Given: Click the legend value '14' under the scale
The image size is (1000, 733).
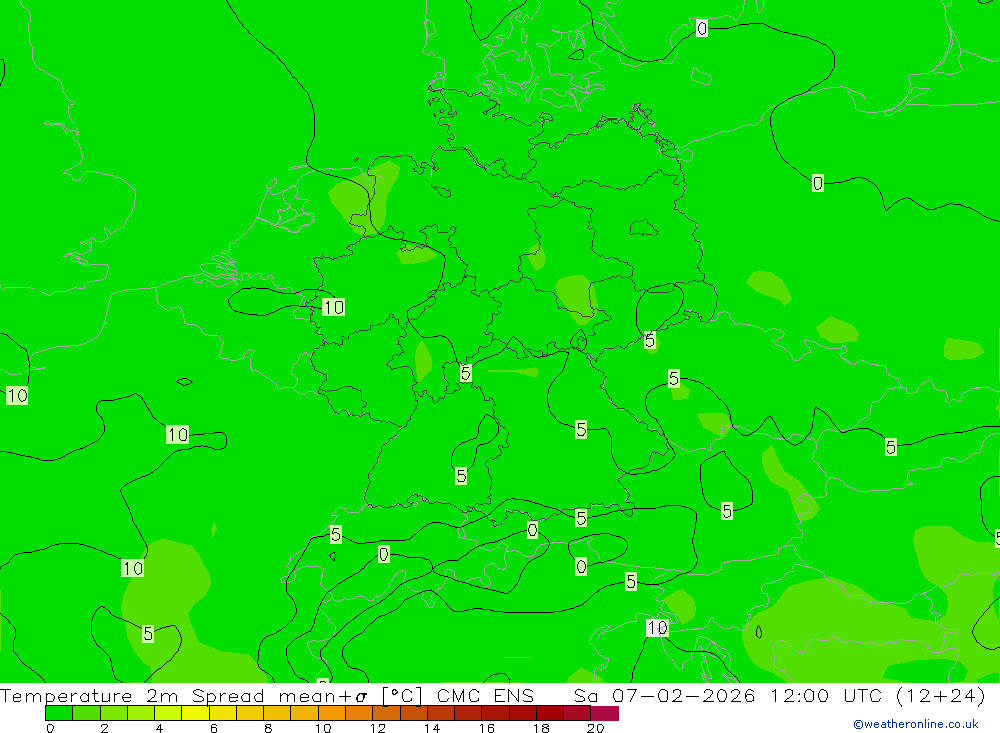Looking at the screenshot, I should 432,728.
